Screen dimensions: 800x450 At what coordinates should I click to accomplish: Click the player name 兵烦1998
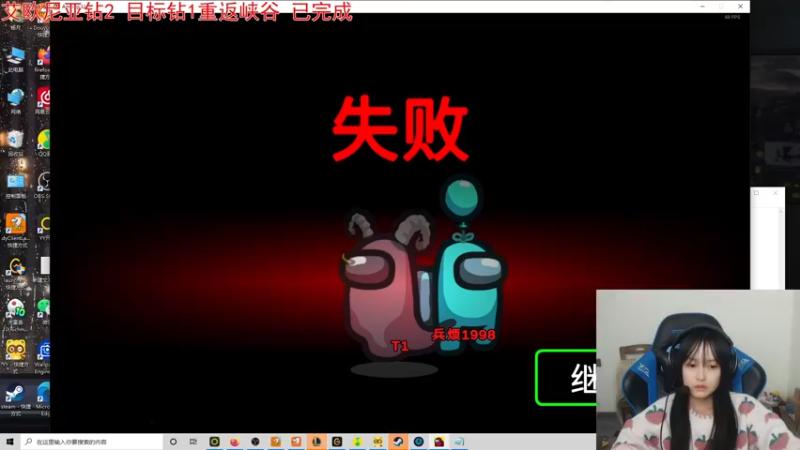(x=464, y=335)
